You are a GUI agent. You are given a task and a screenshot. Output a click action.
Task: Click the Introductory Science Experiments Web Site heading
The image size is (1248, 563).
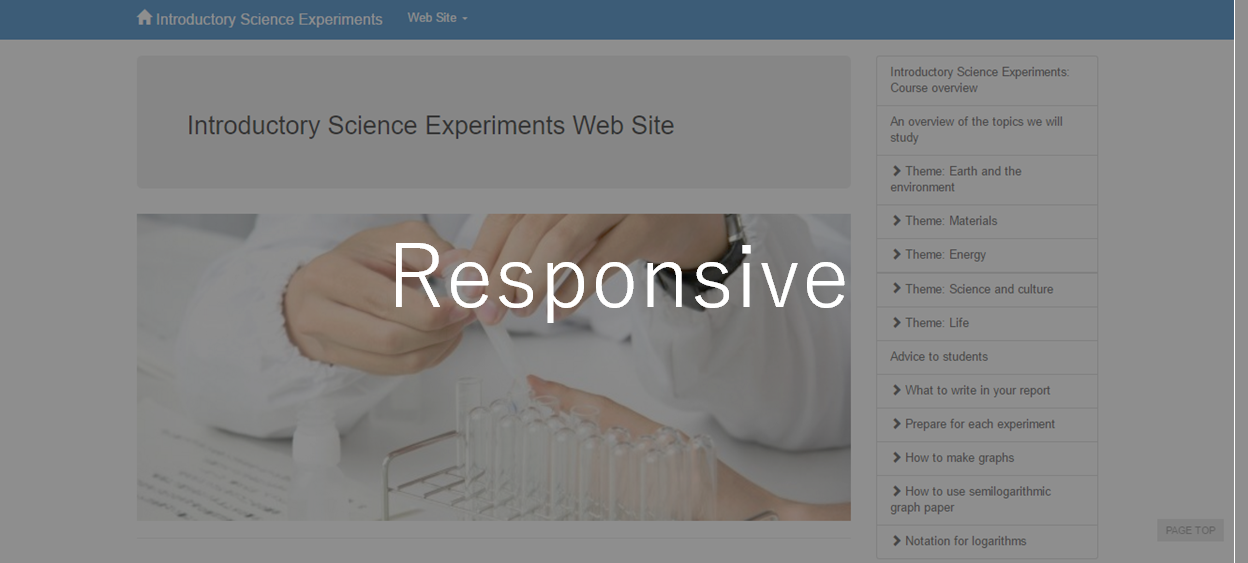coord(431,125)
